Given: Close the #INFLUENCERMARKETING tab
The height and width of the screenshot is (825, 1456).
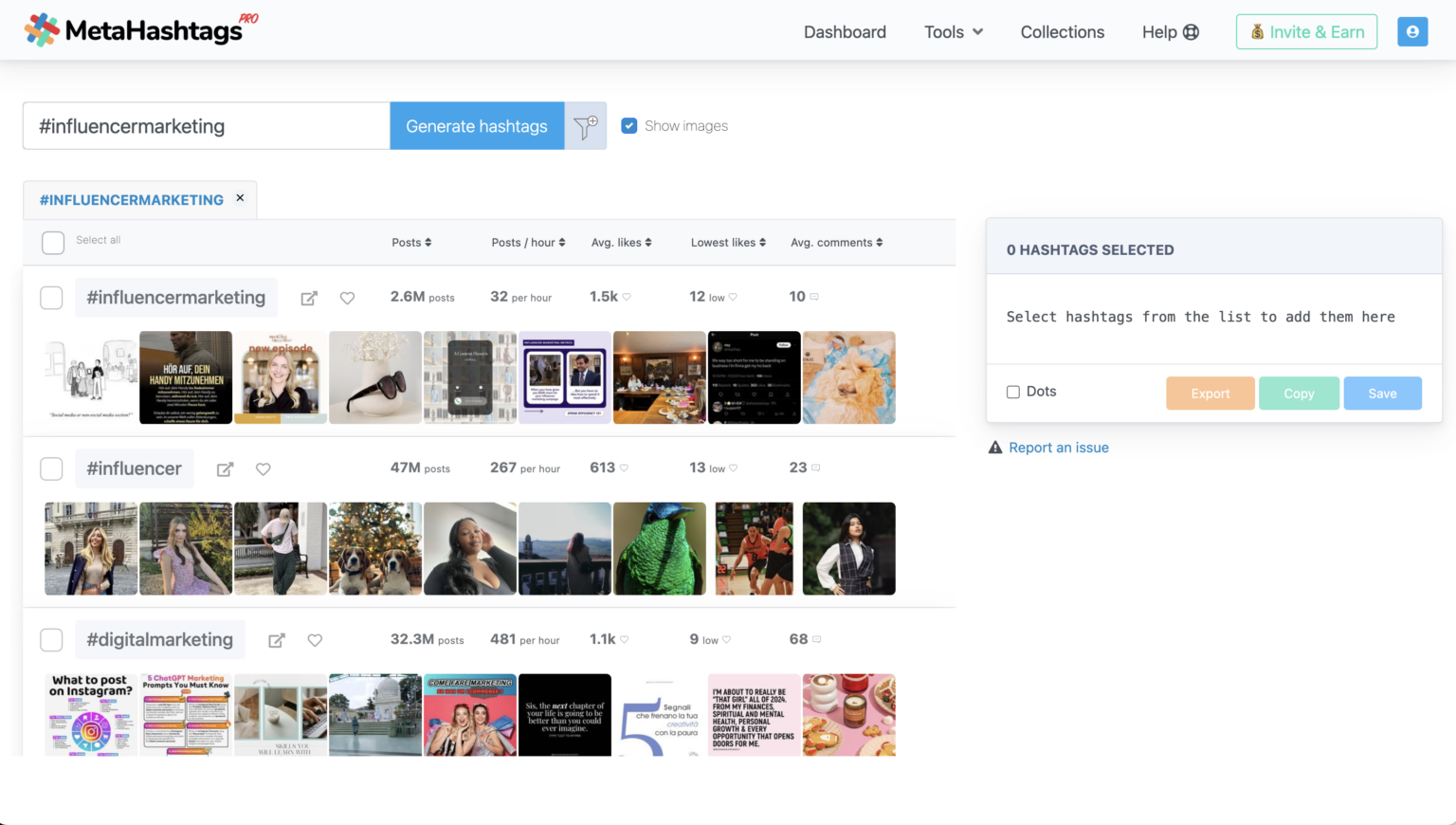Looking at the screenshot, I should (240, 198).
